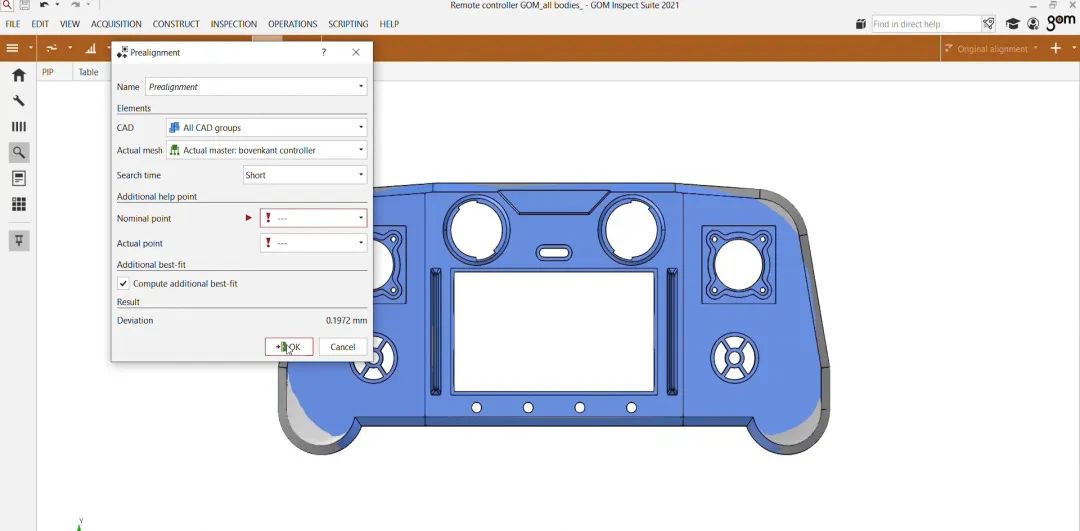Viewport: 1080px width, 531px height.
Task: Expand the arrow next to hamburger menu
Action: click(30, 48)
